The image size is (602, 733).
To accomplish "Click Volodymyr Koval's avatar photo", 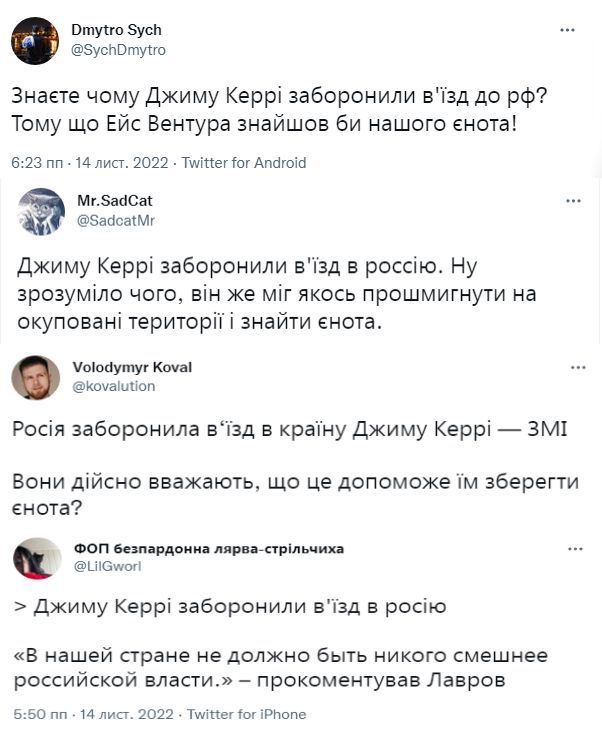I will pyautogui.click(x=35, y=377).
